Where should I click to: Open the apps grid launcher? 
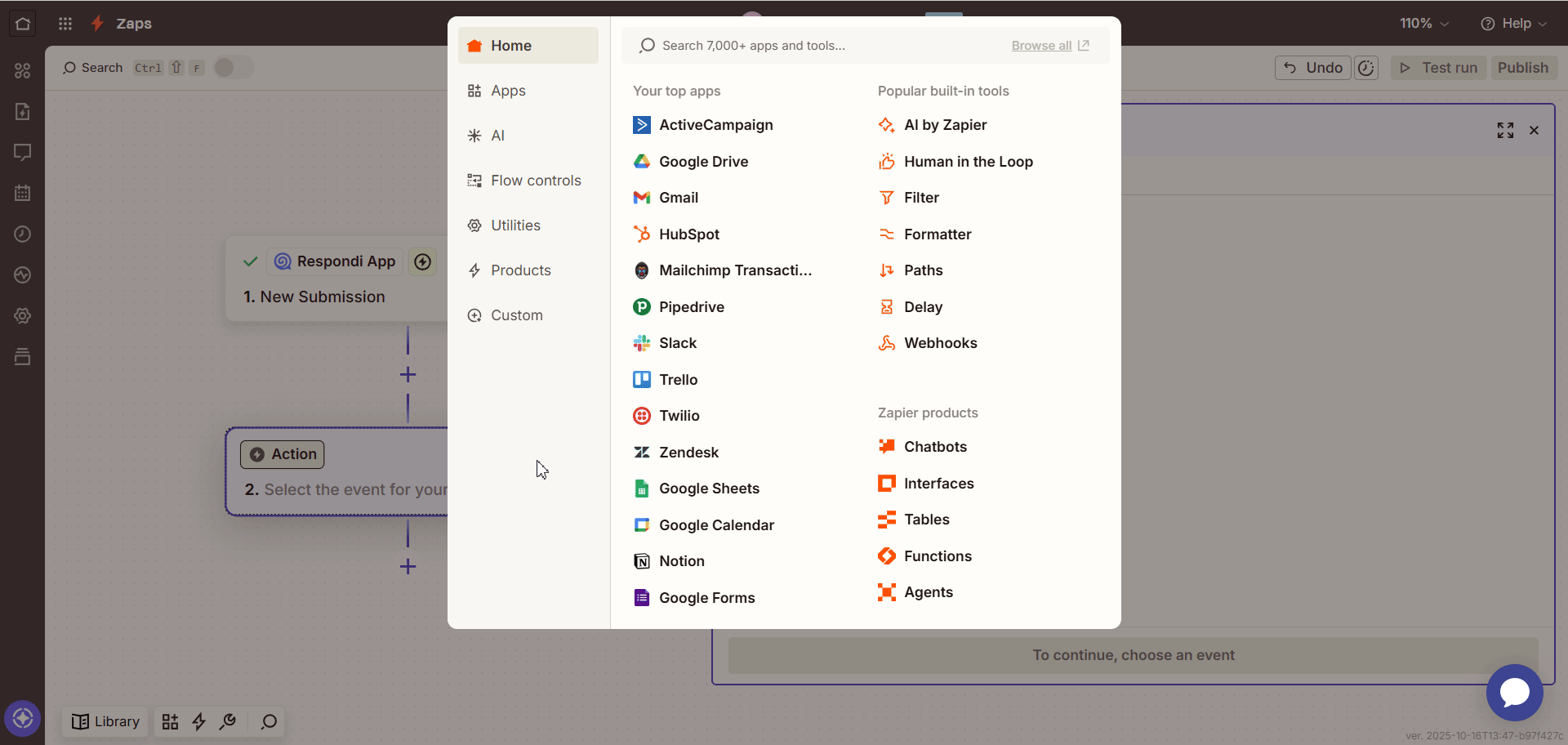click(65, 24)
